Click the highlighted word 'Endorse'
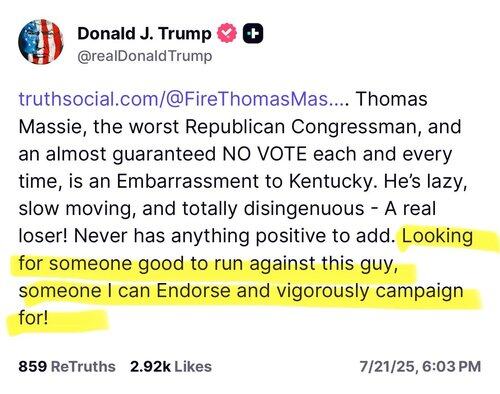The image size is (500, 394). point(193,290)
